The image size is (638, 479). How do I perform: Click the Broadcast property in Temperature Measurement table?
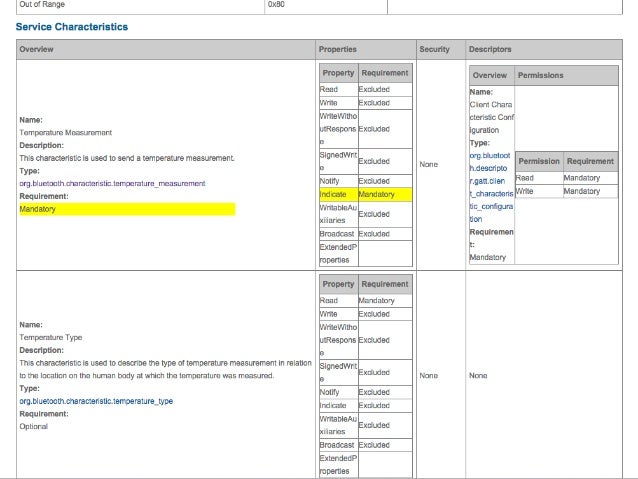pos(337,234)
